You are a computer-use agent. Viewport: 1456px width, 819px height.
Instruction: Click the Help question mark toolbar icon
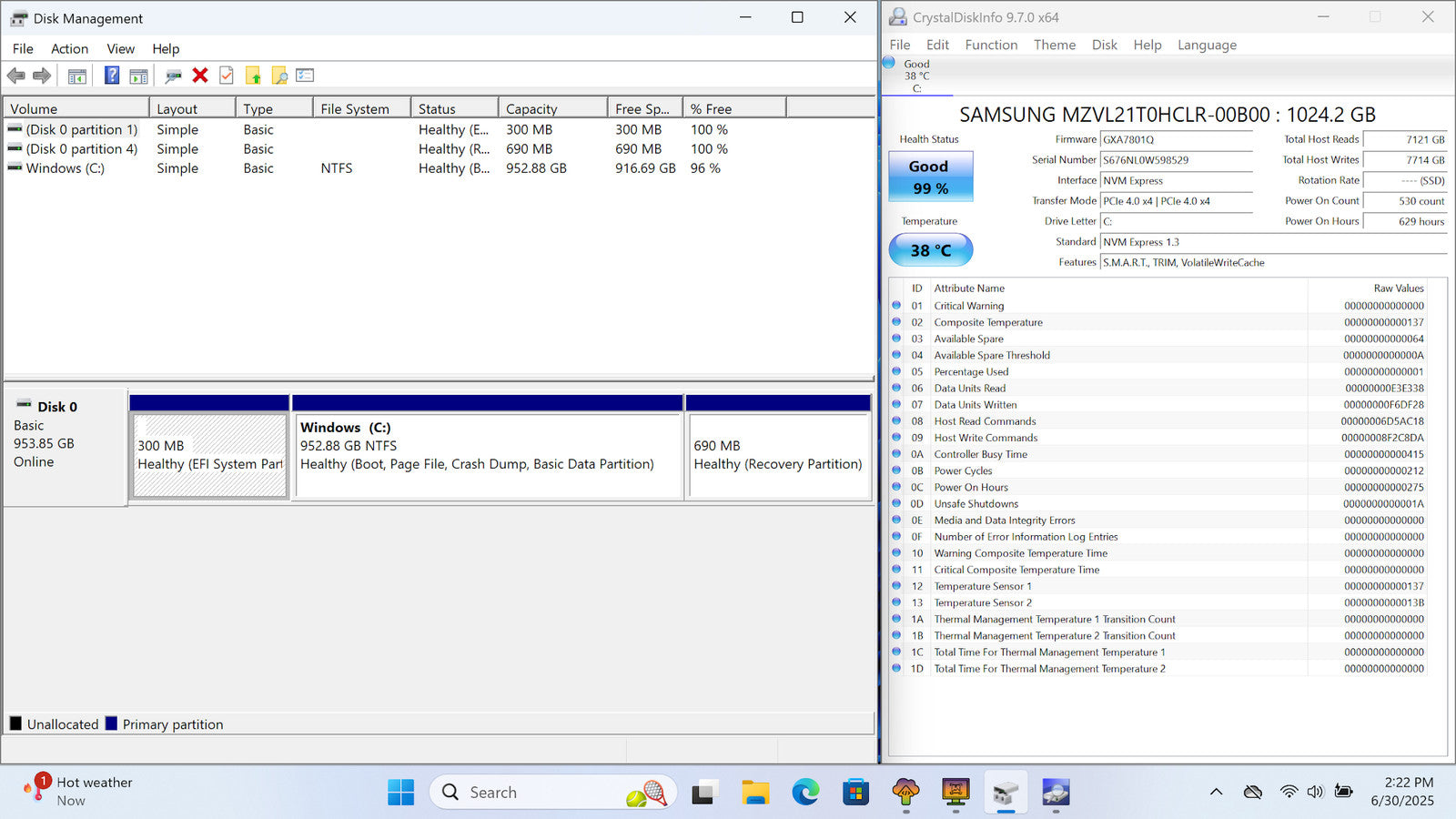point(112,76)
